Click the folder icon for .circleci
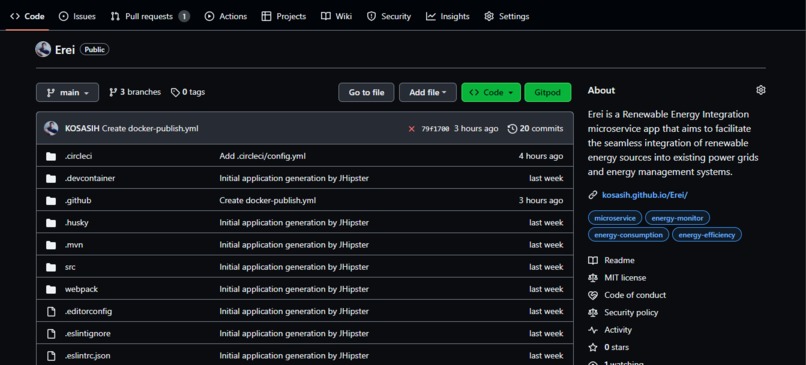This screenshot has height=365, width=806. (x=51, y=156)
